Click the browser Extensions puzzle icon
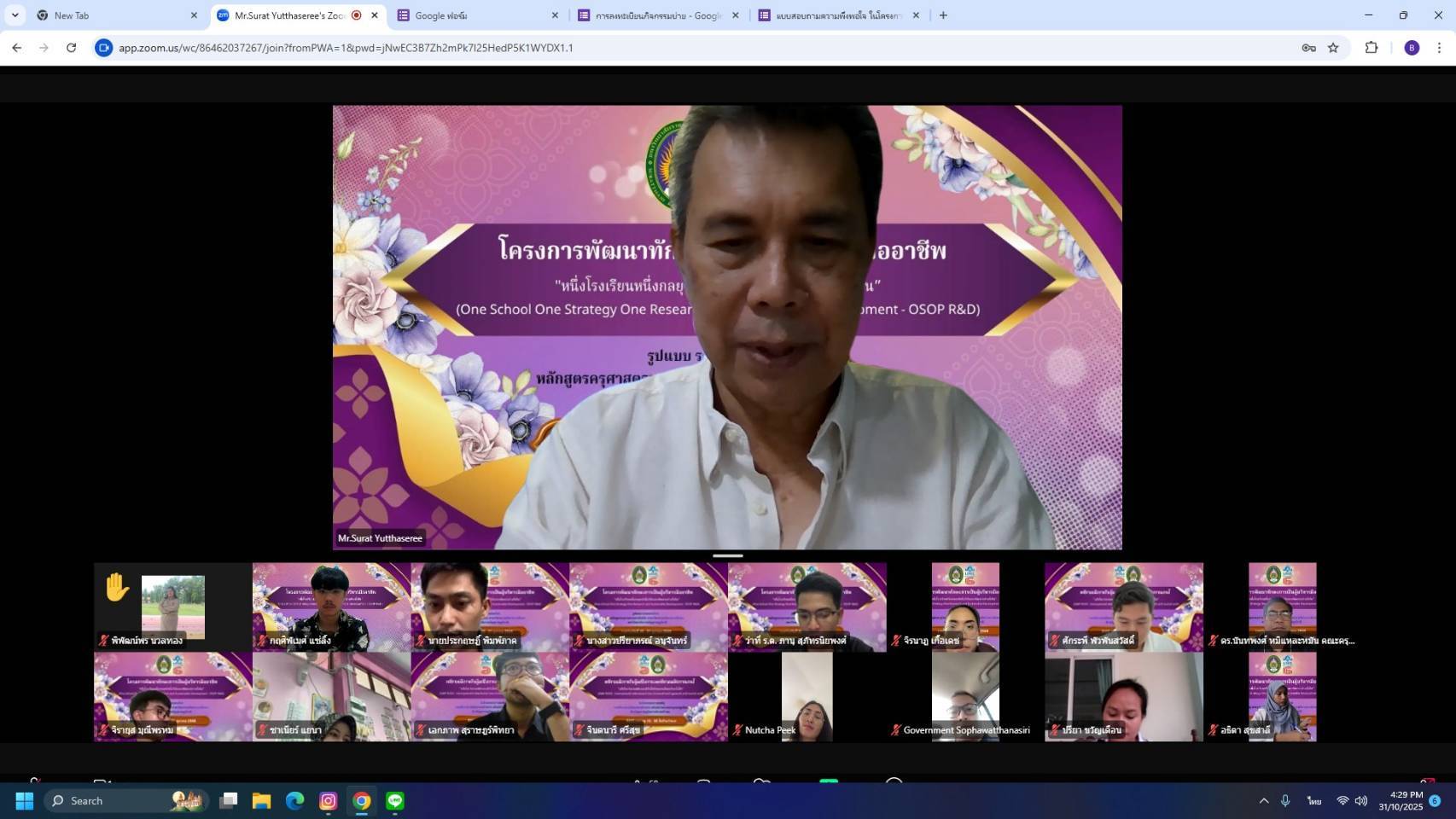The image size is (1456, 819). [x=1372, y=48]
